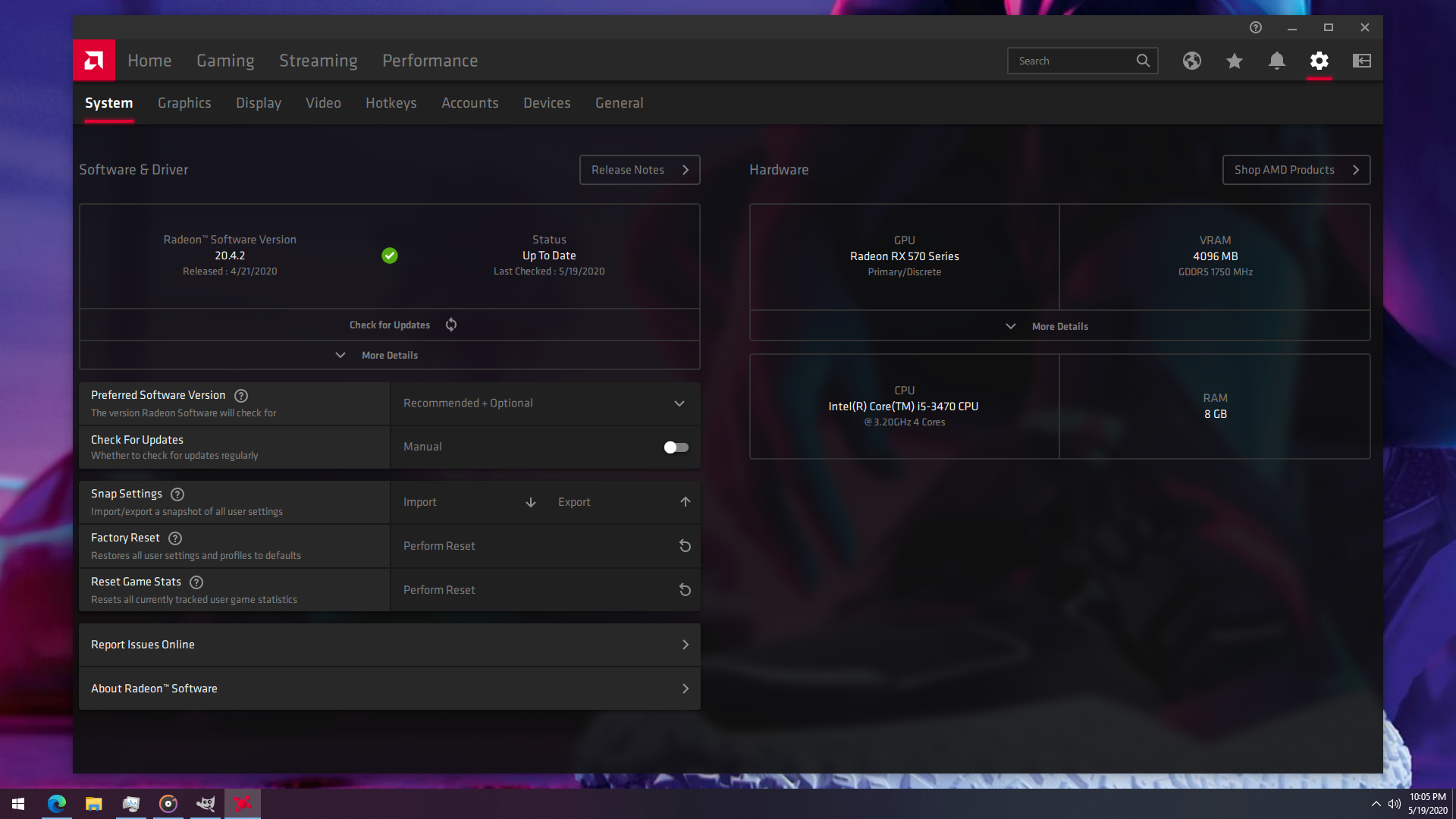1456x819 pixels.
Task: Toggle the sidebar panel icon
Action: (x=1362, y=61)
